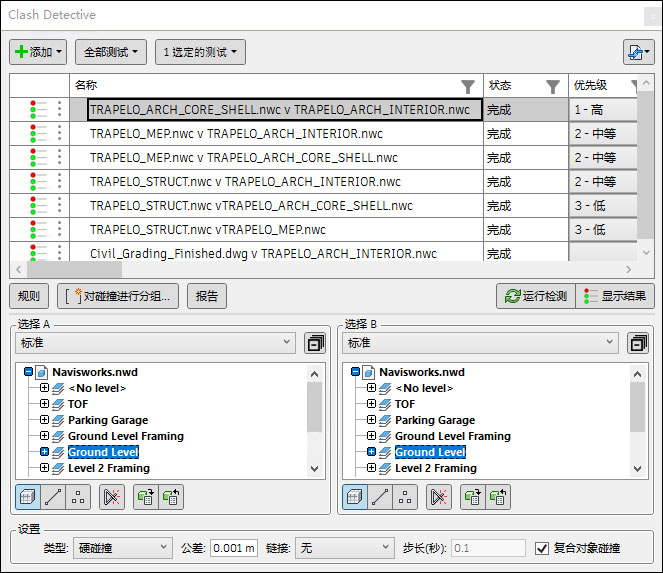The width and height of the screenshot is (663, 573).
Task: Click the 显示结果 button
Action: tap(615, 296)
